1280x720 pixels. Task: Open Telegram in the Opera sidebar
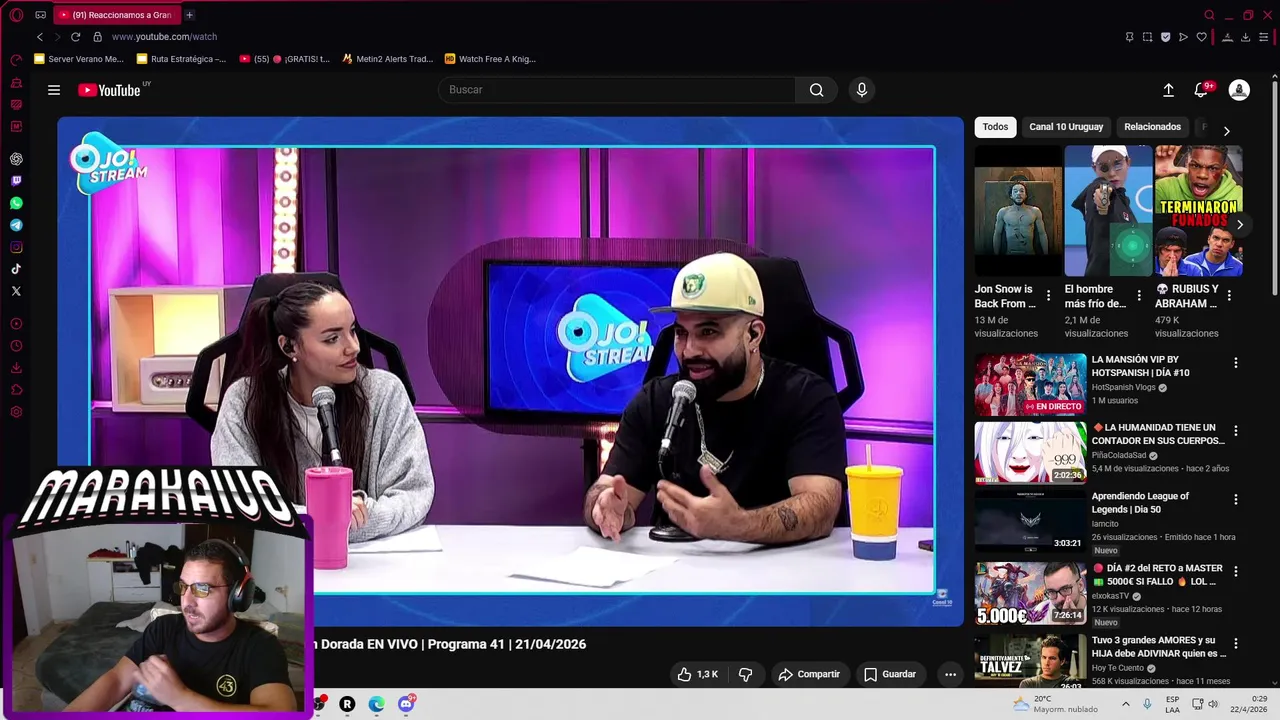(16, 225)
